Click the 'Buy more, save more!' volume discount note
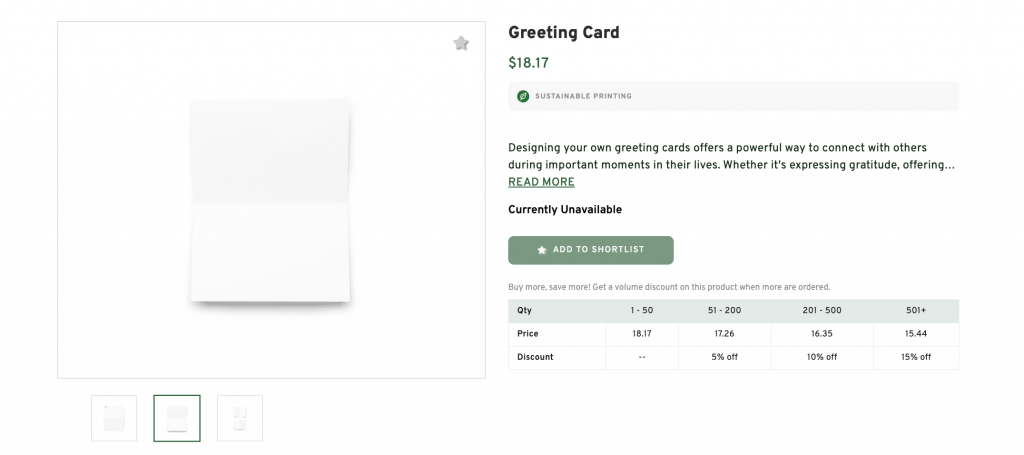 [x=669, y=287]
